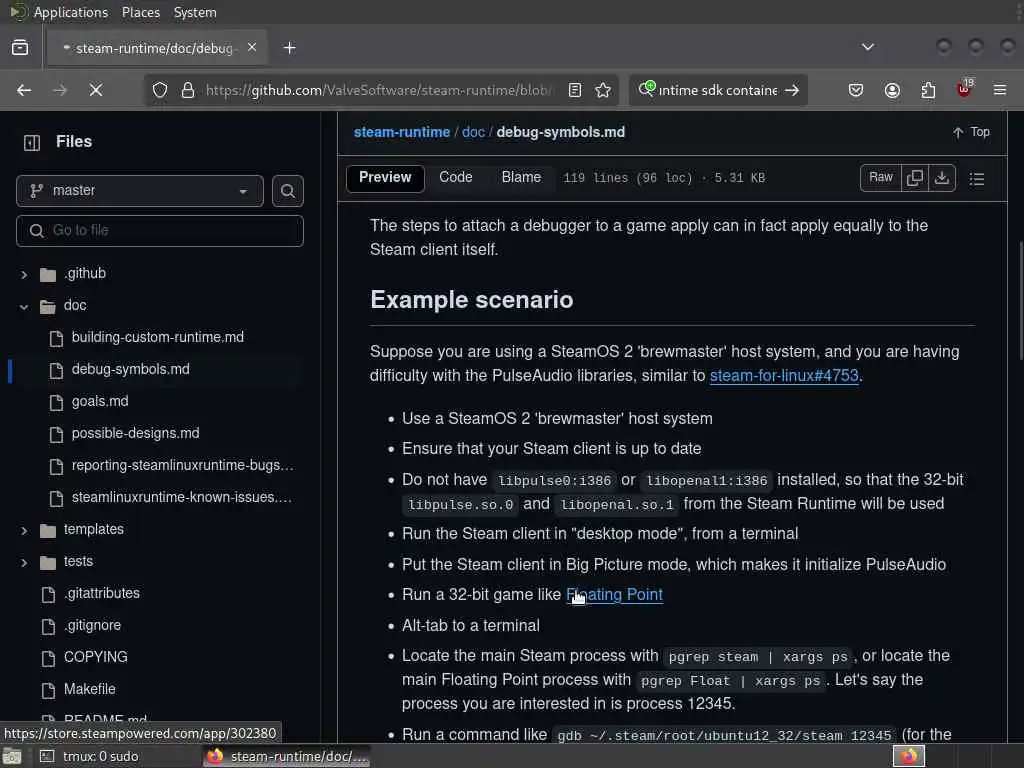
Task: Open .gitattributes file
Action: click(102, 594)
